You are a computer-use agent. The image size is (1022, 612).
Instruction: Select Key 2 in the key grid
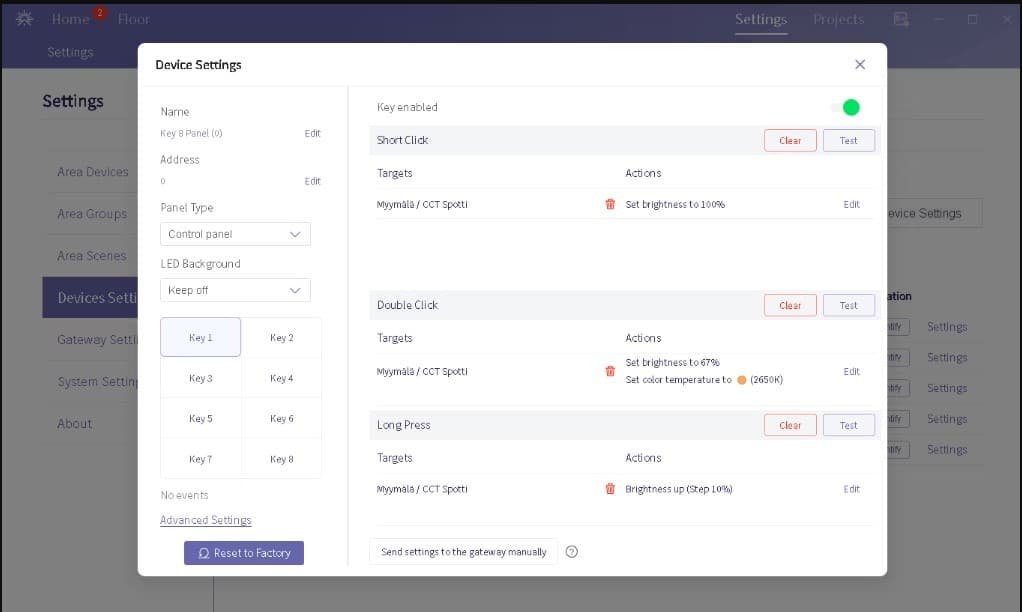click(282, 338)
